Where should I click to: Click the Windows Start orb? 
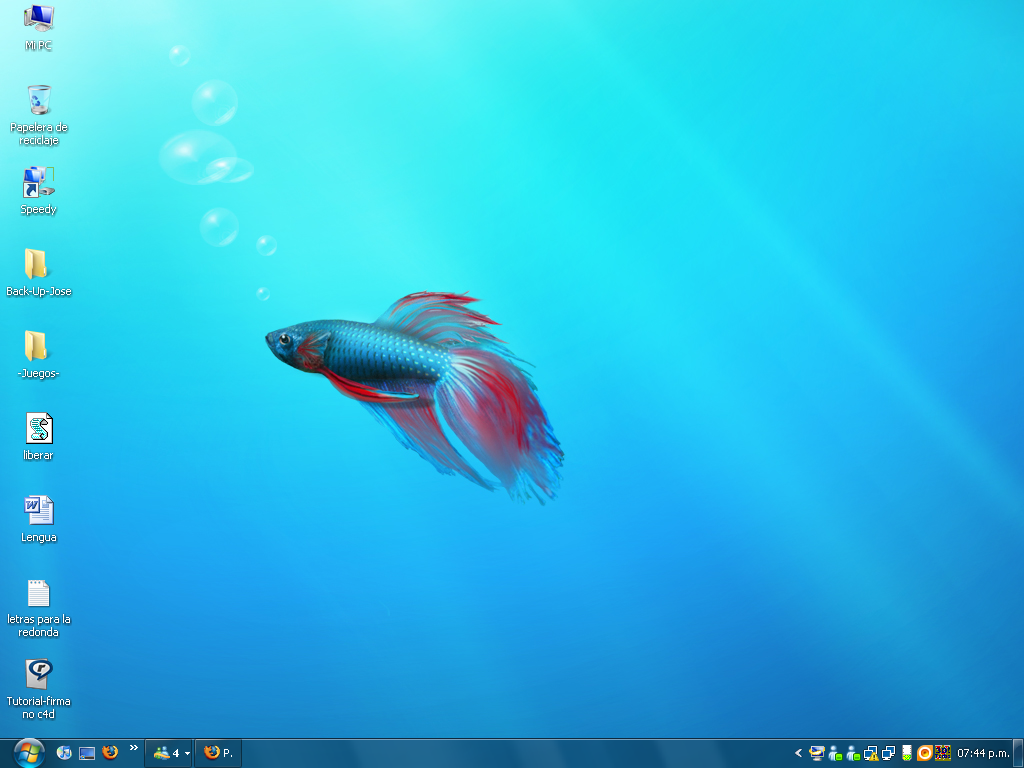point(29,752)
